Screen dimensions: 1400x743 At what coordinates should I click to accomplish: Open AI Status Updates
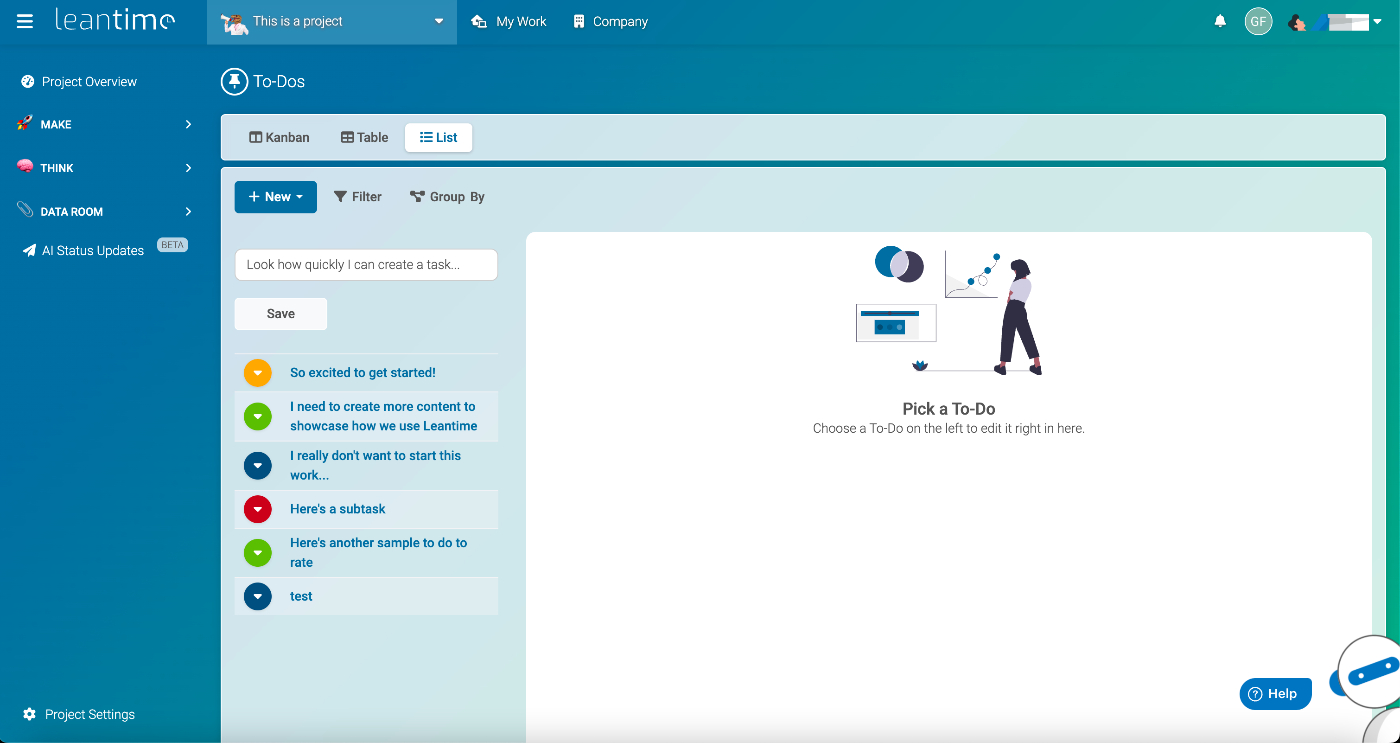[92, 251]
